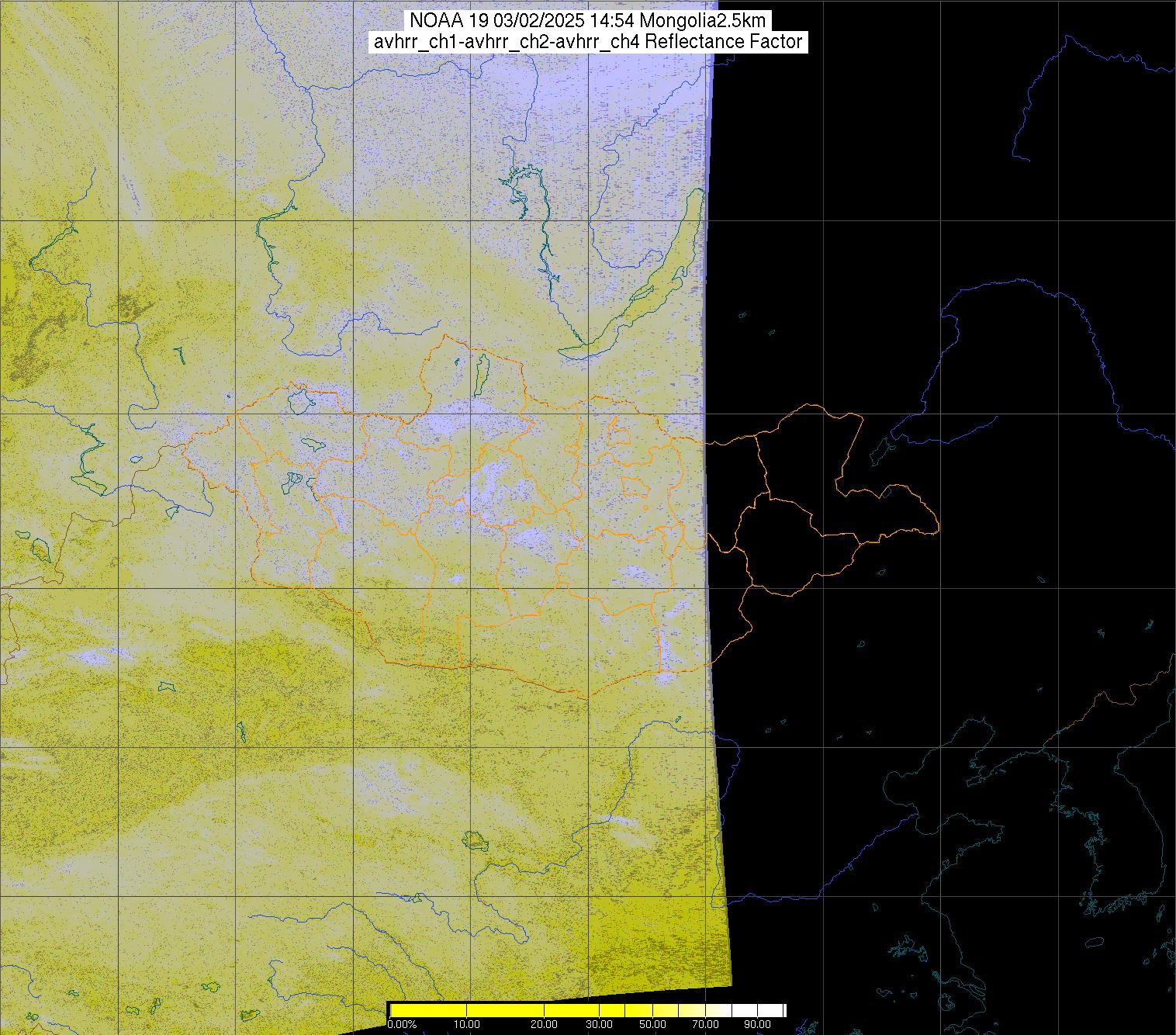The image size is (1176, 1035).
Task: Click the 'NOAA 19 03/02/2025 14:54 Mongolia2.5km' title
Action: [586, 20]
